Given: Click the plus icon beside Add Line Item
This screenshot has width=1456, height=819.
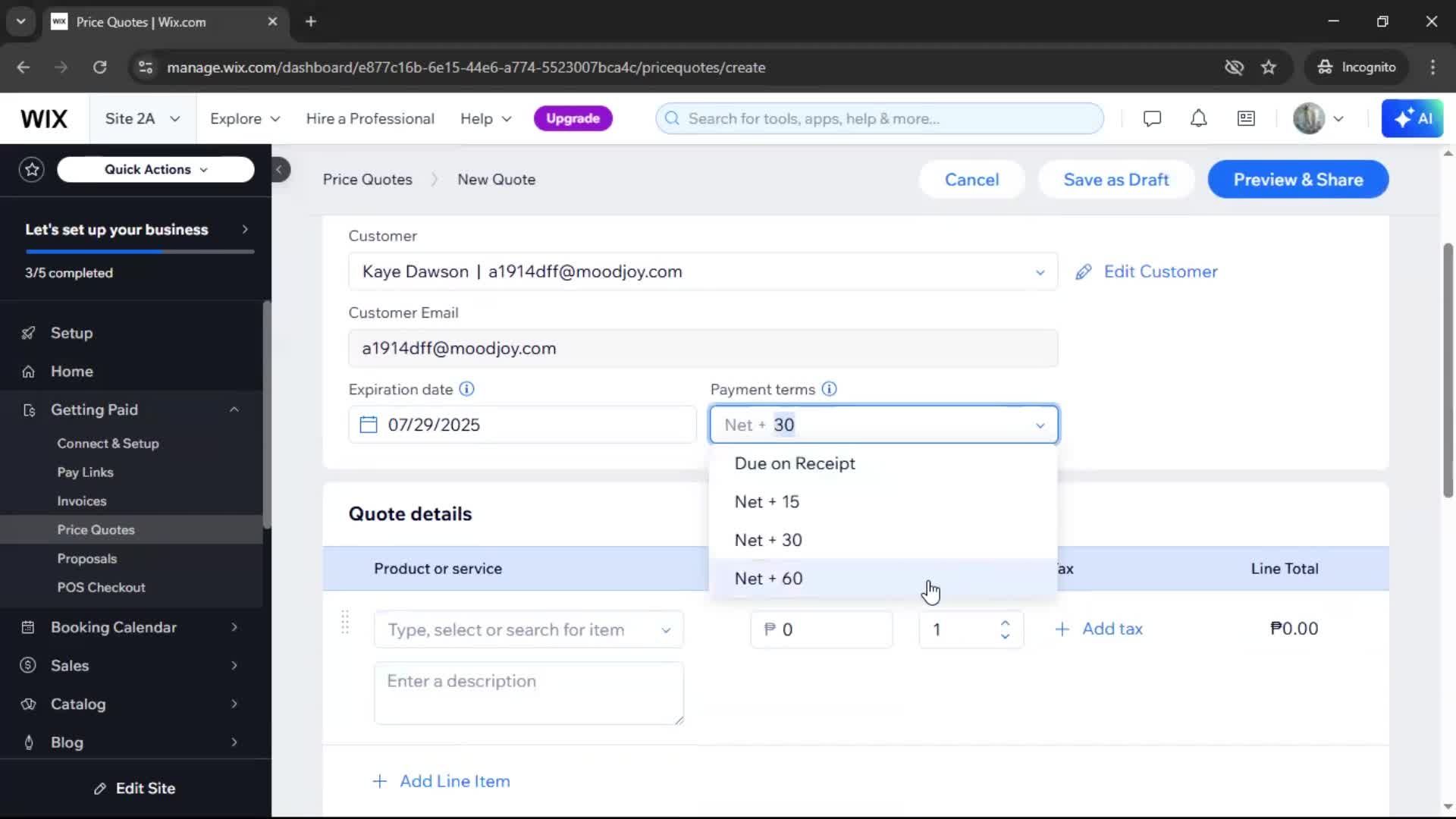Looking at the screenshot, I should tap(380, 781).
